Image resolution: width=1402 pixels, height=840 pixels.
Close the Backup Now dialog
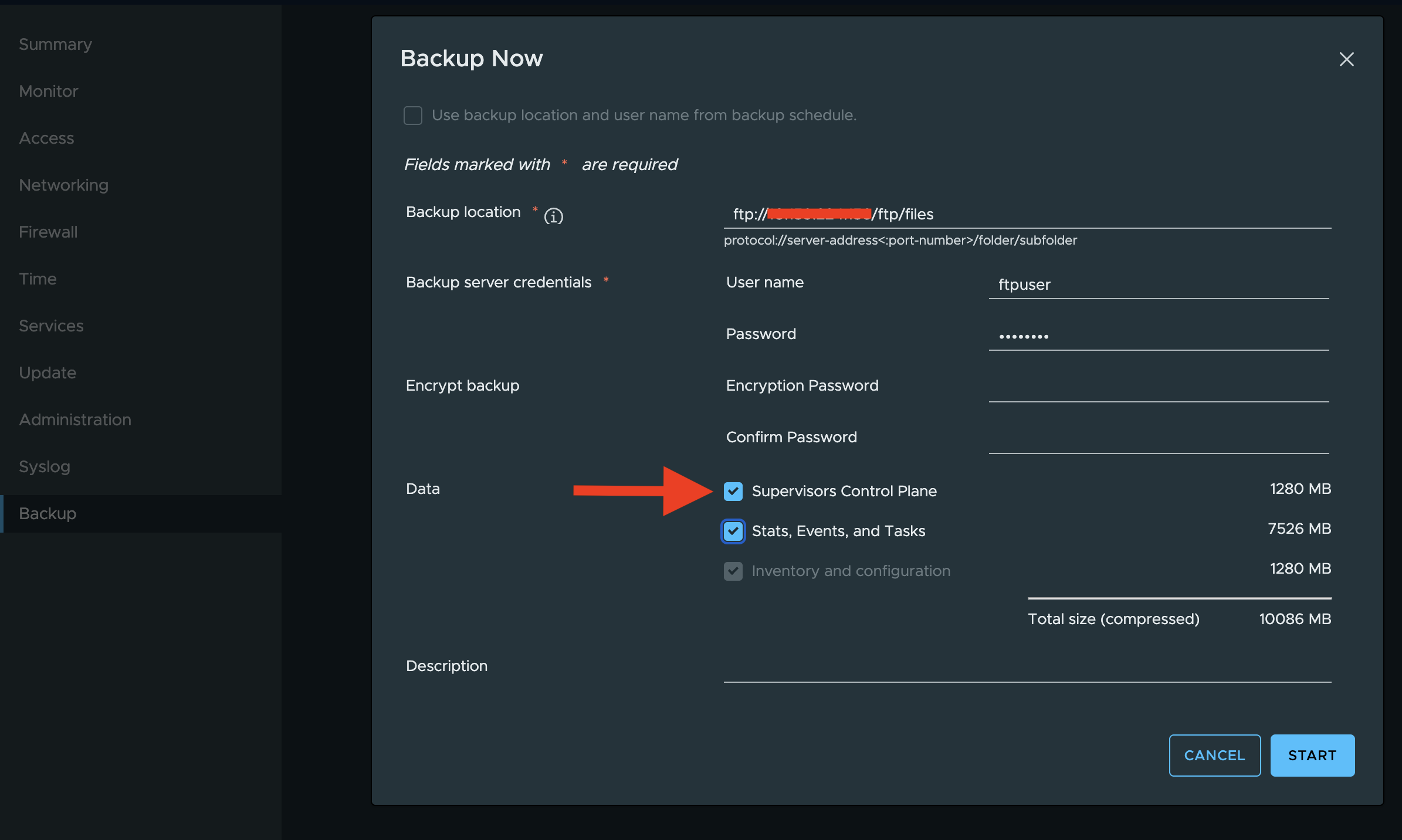coord(1347,59)
